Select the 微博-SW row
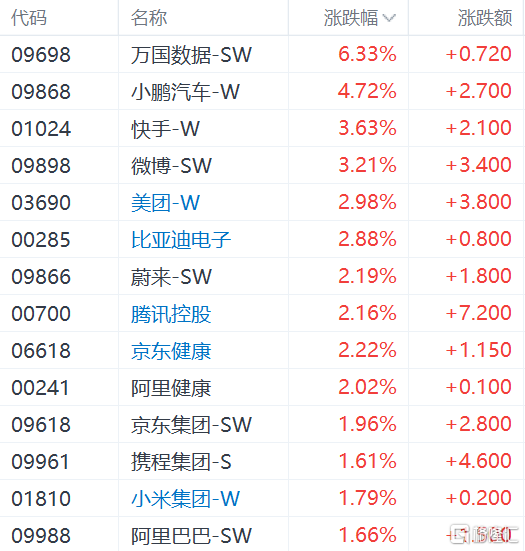Screen dimensions: 525x551 coord(262,166)
